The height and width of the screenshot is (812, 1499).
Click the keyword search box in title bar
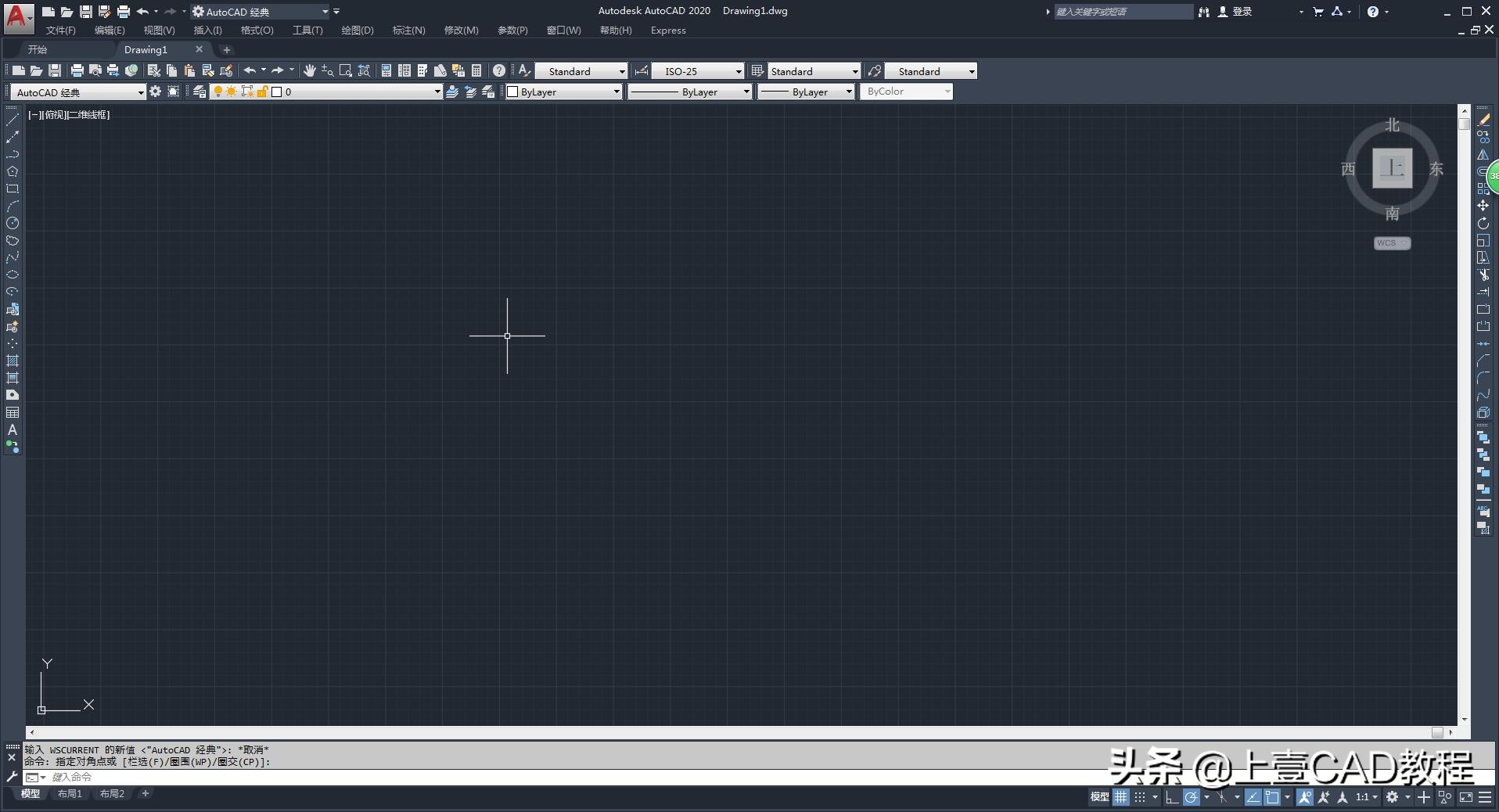[x=1123, y=12]
